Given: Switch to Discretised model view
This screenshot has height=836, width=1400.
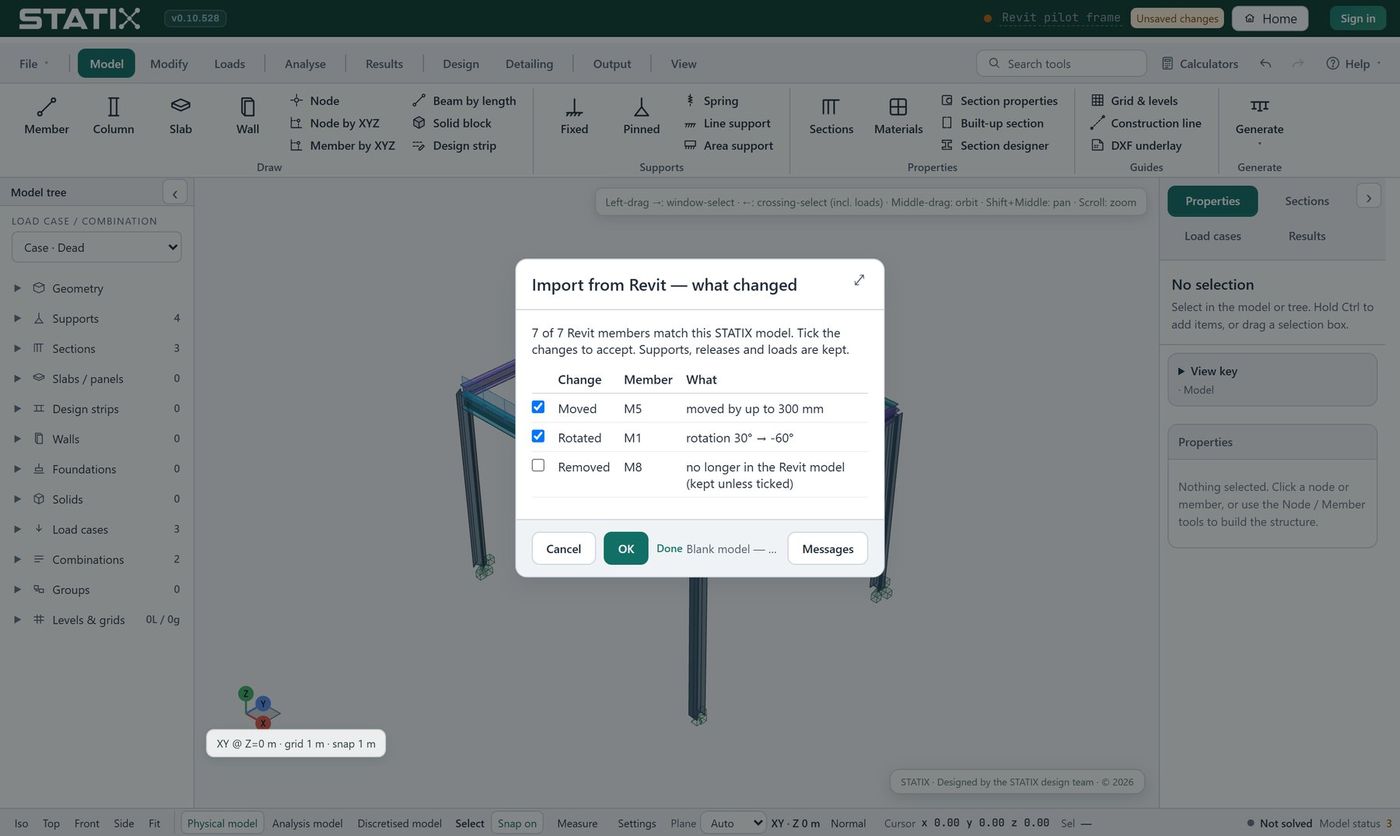Looking at the screenshot, I should pos(399,823).
